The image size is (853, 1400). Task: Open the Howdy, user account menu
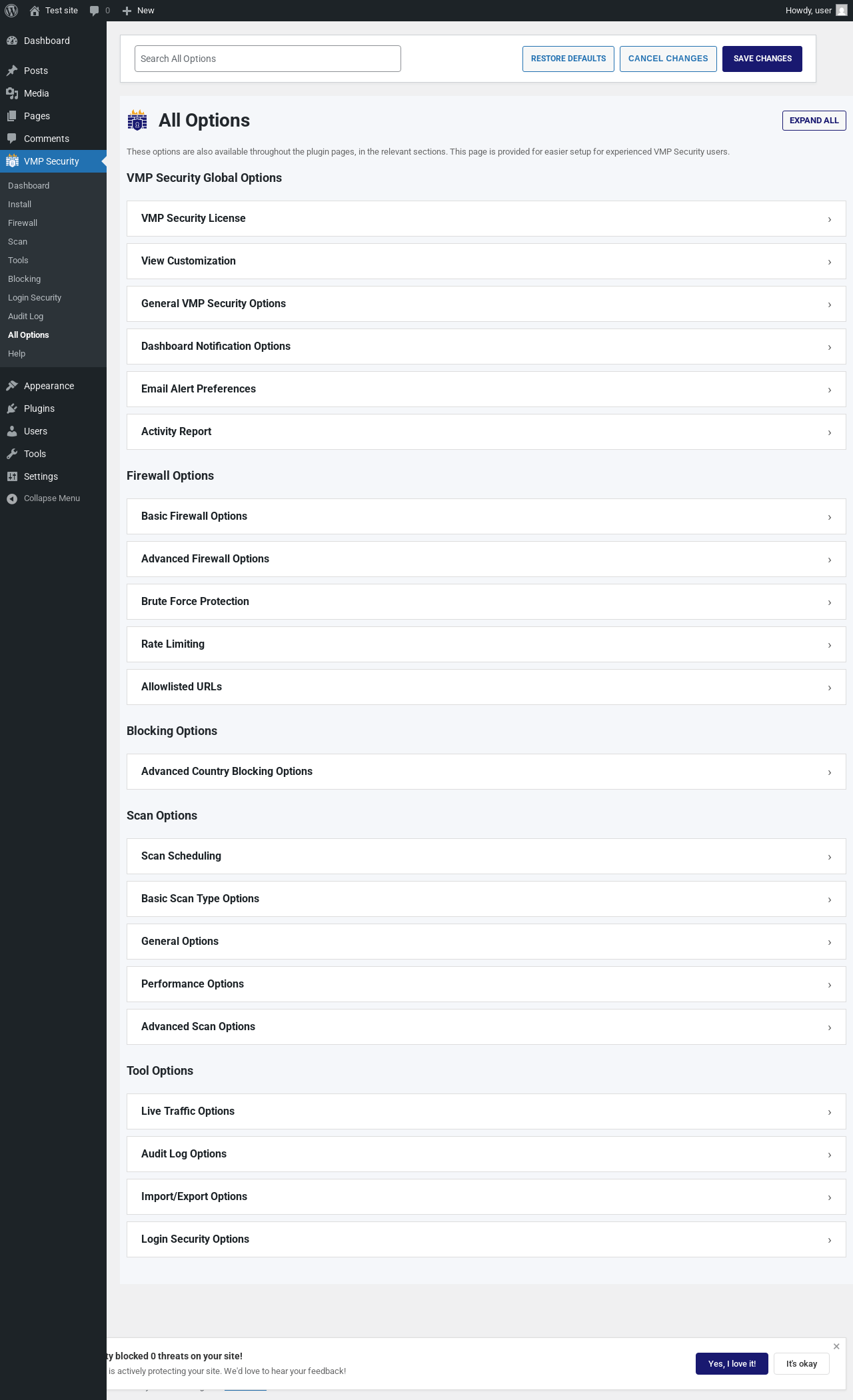click(x=816, y=11)
